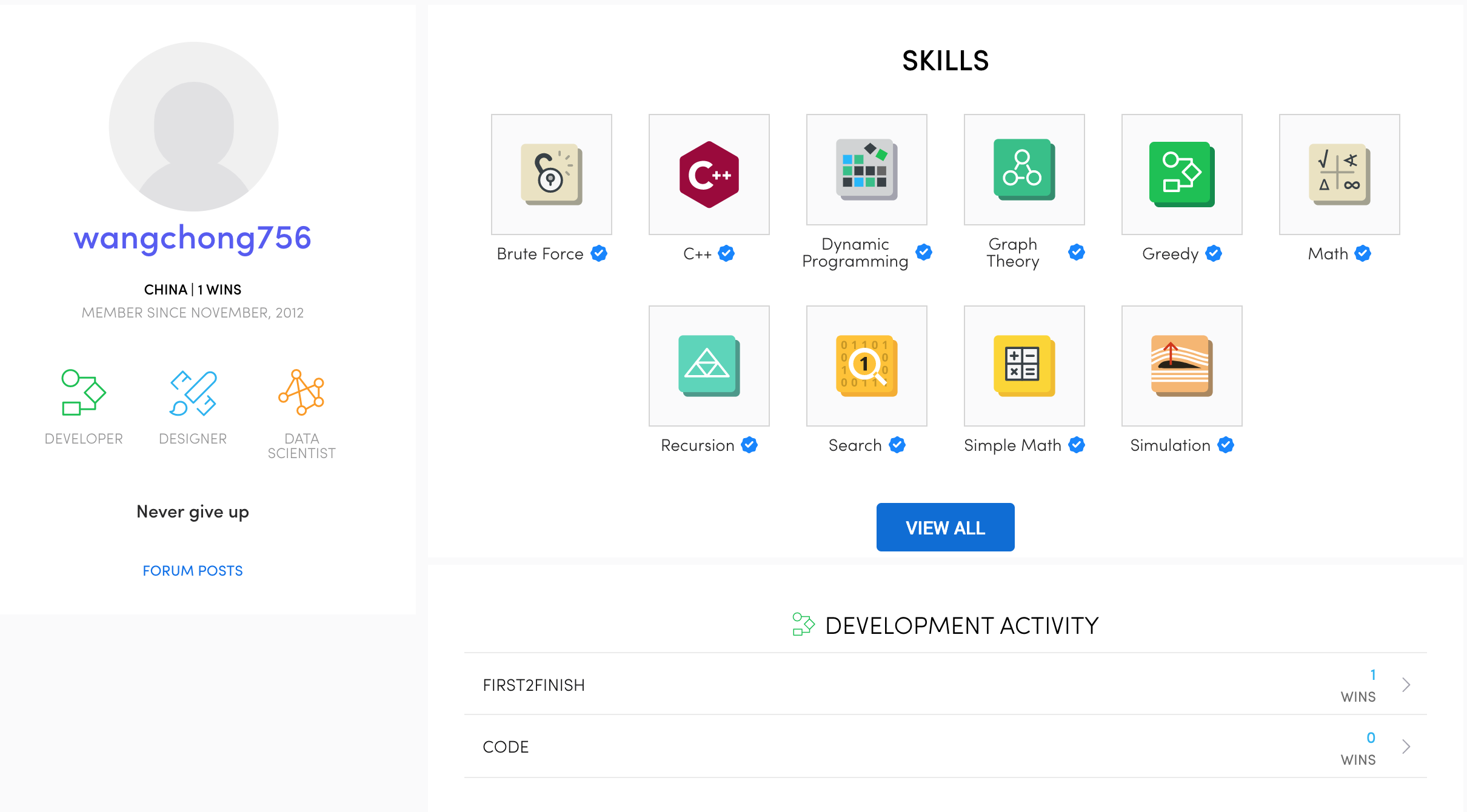Open the FORUM POSTS link

click(x=193, y=571)
